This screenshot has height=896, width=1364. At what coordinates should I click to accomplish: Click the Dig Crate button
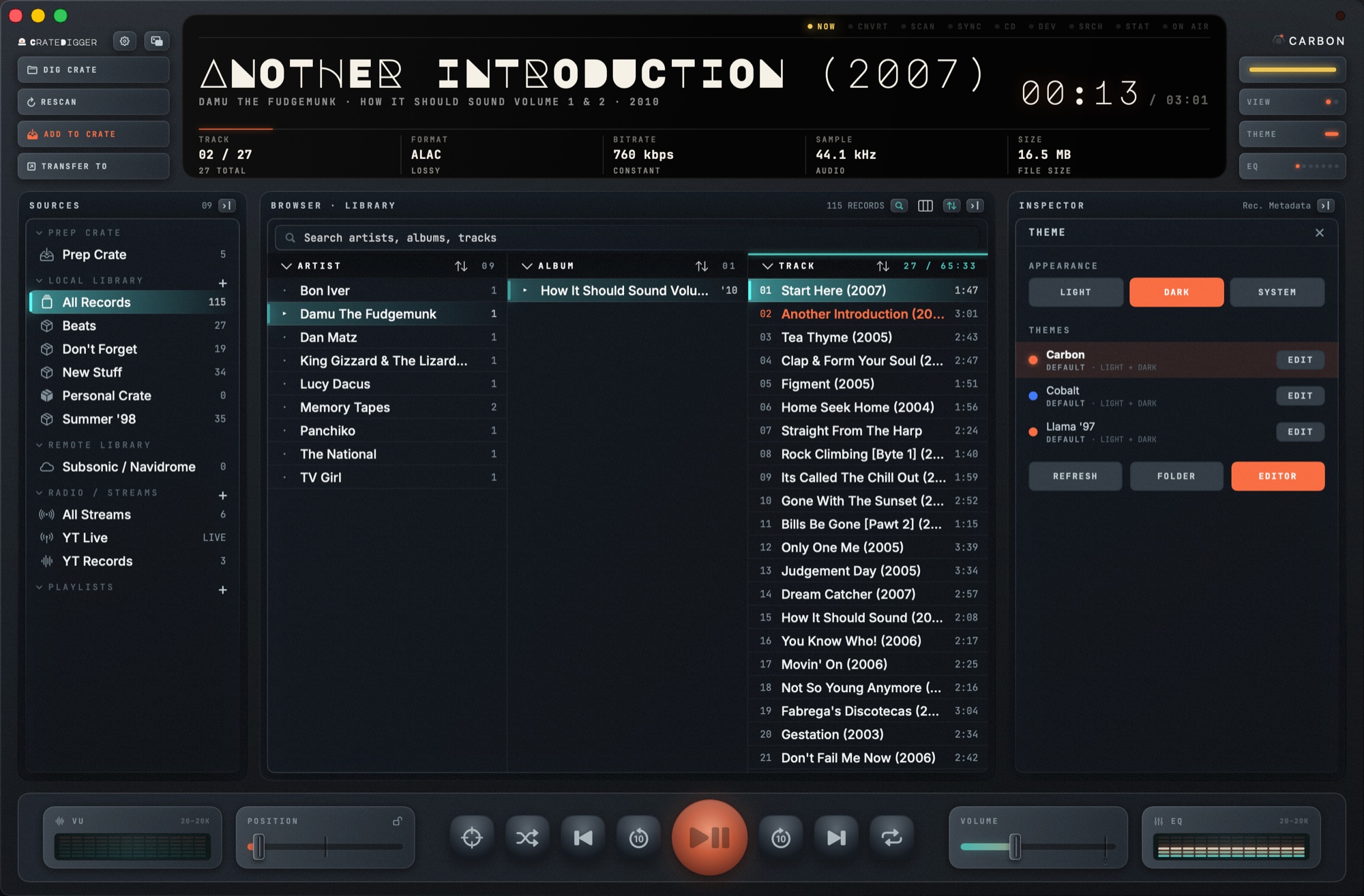[93, 70]
